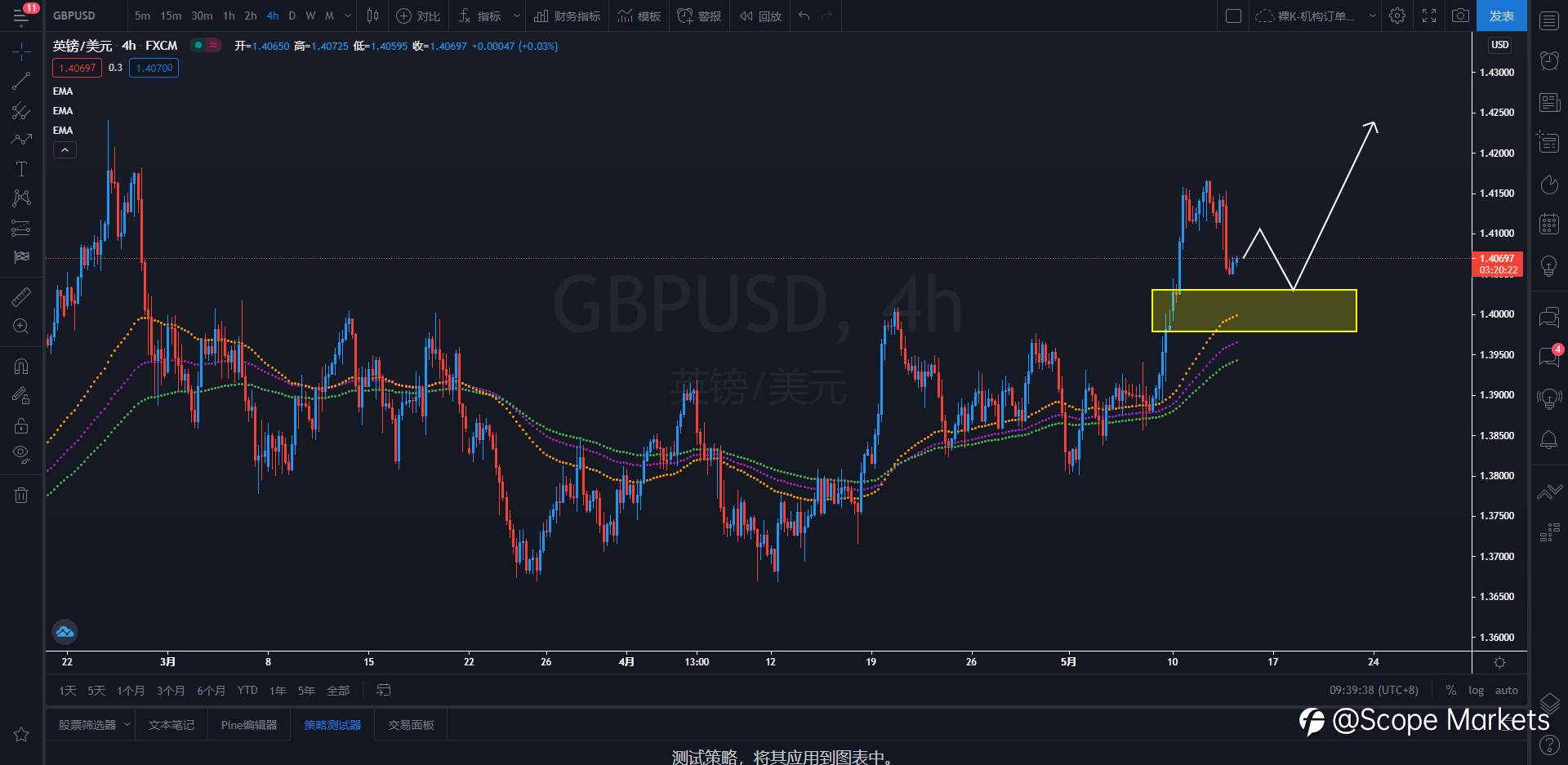1568x765 pixels.
Task: Select the ruler measure tool
Action: coord(21,296)
